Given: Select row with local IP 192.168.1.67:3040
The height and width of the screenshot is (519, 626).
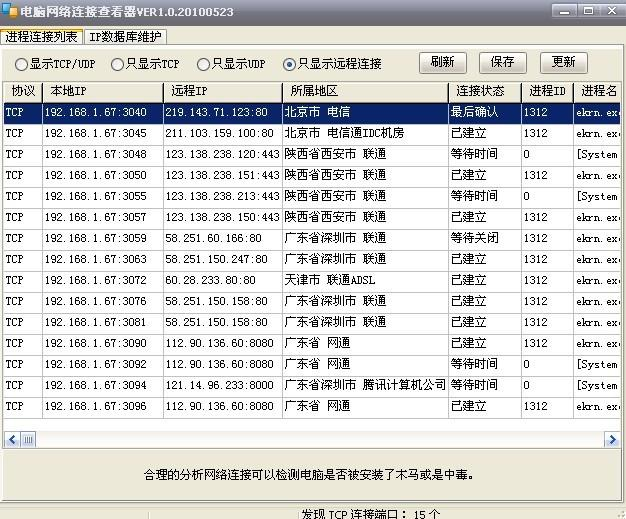Looking at the screenshot, I should point(312,113).
